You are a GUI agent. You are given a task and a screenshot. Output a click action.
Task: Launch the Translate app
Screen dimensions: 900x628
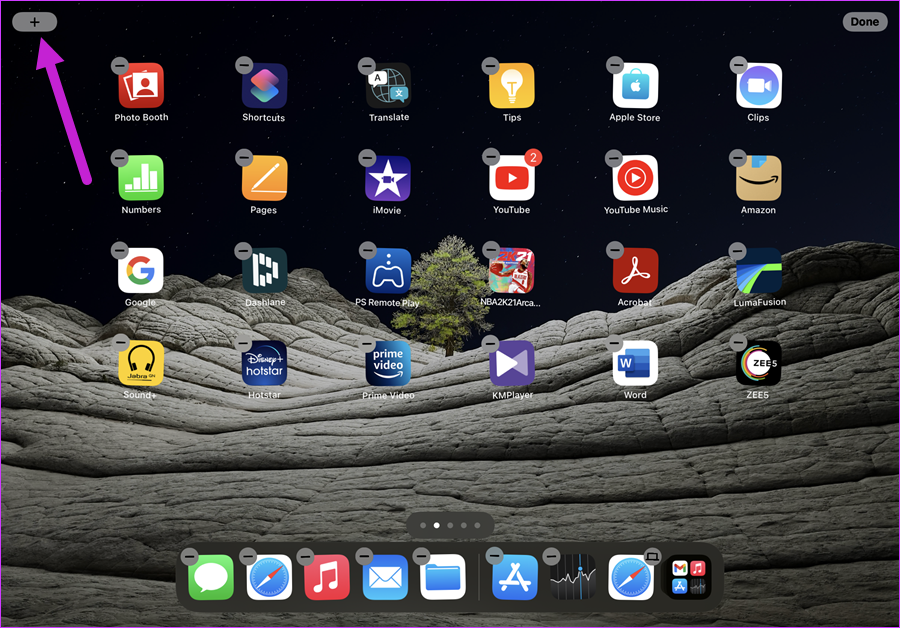tap(389, 86)
